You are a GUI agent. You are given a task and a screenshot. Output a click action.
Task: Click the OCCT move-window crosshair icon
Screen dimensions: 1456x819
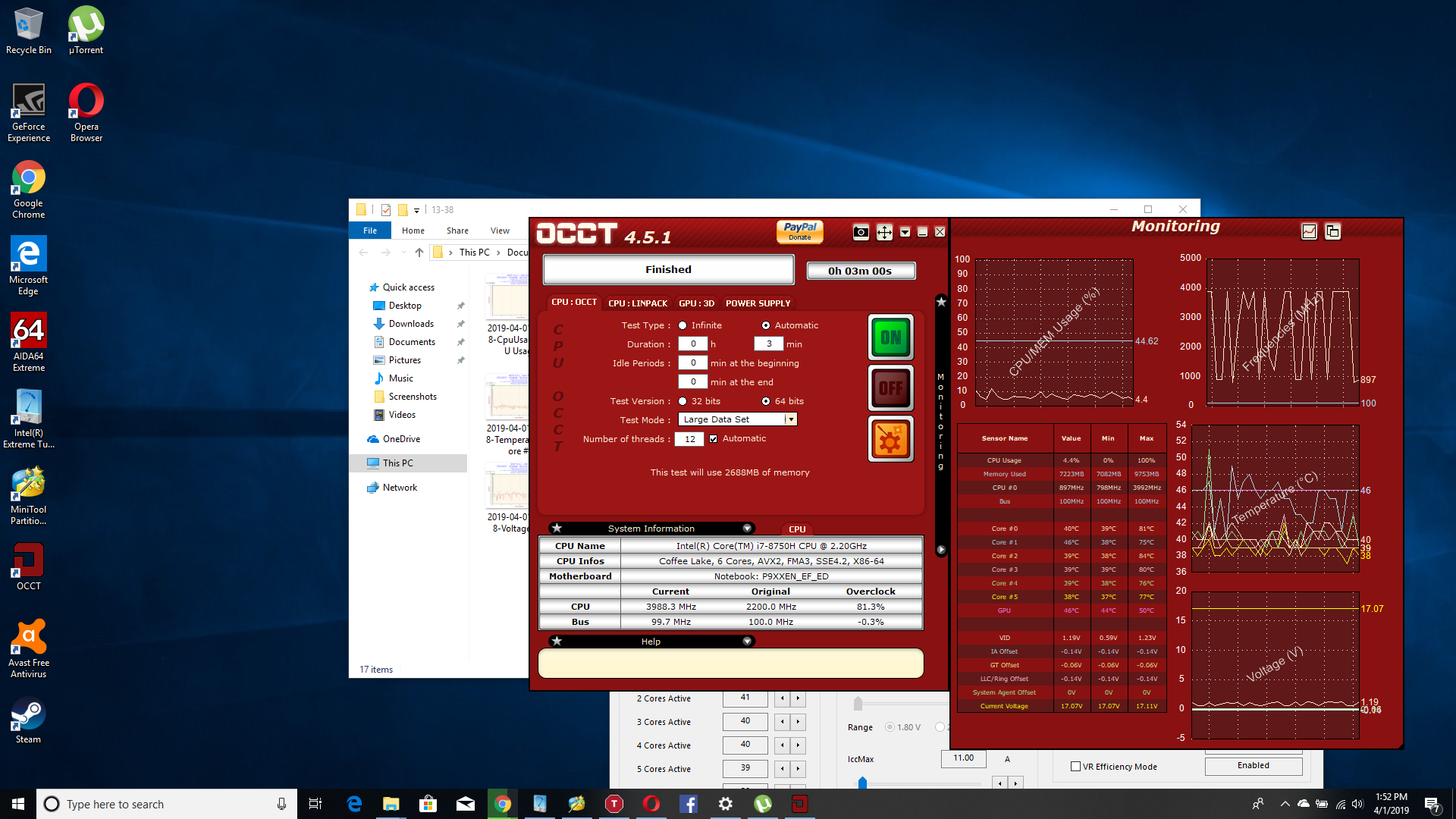884,232
